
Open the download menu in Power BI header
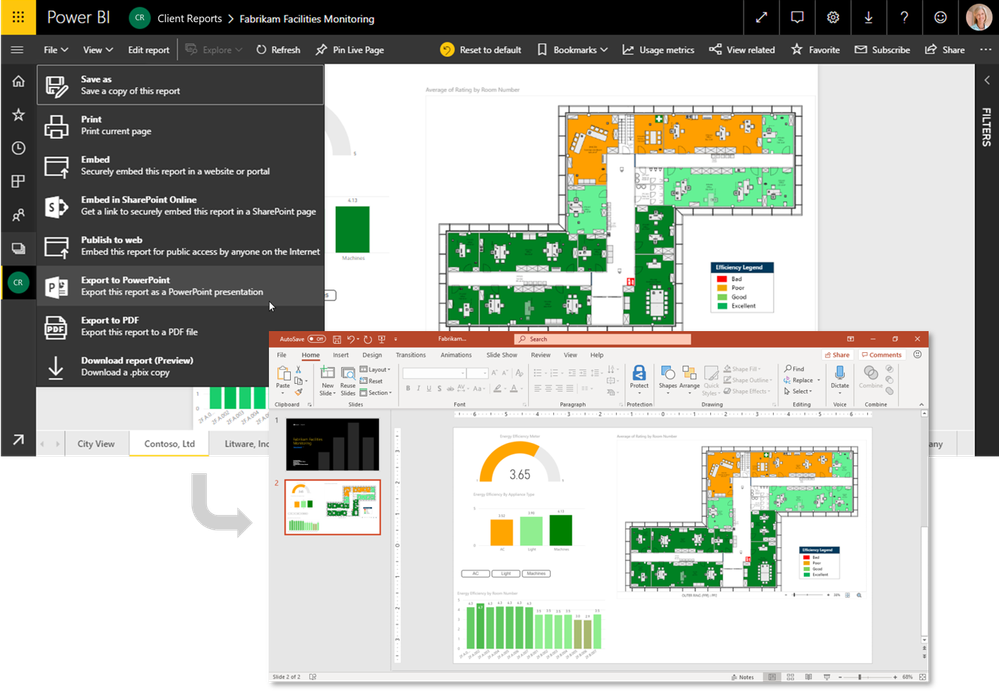click(868, 17)
